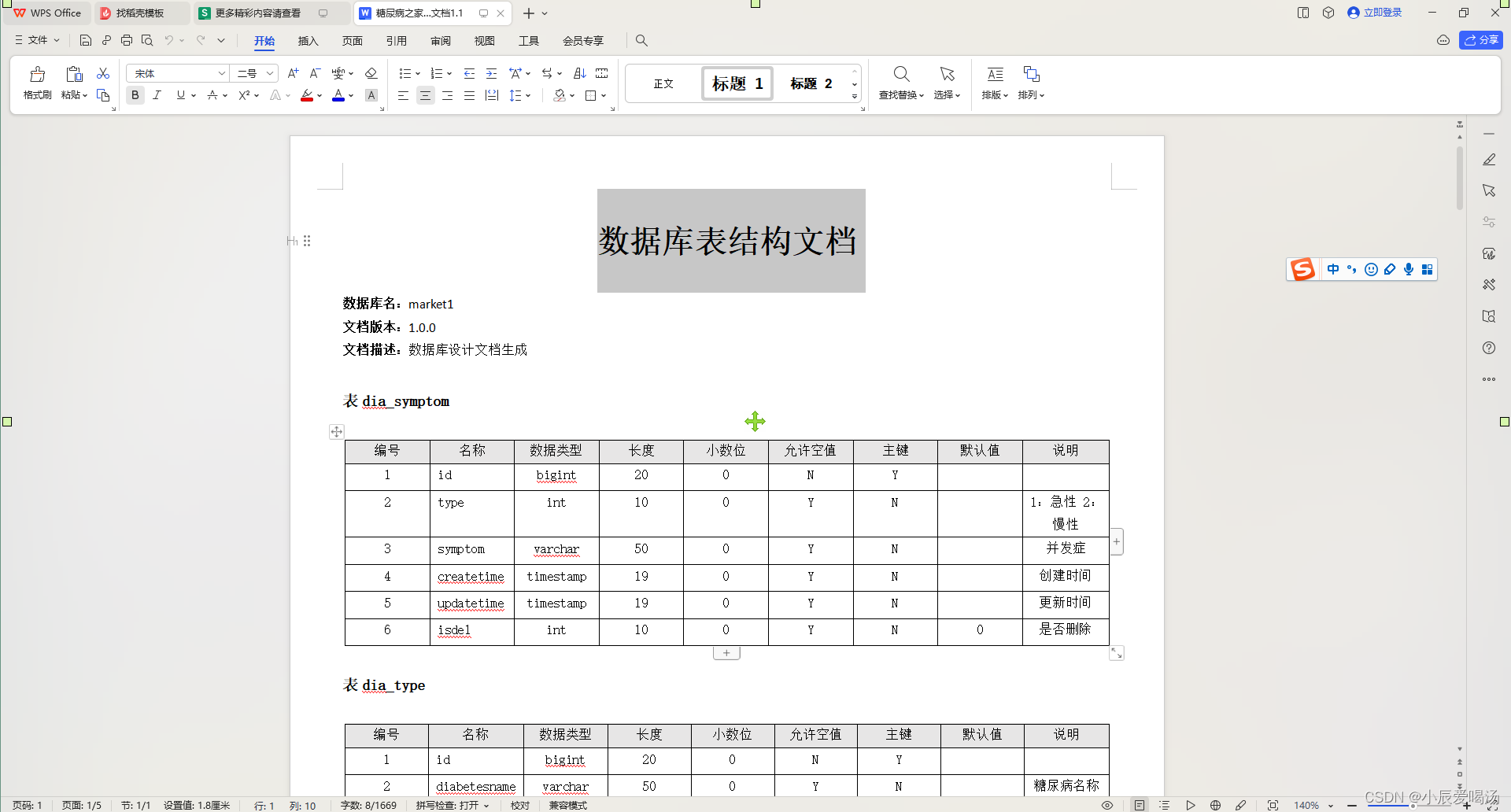The height and width of the screenshot is (812, 1511).
Task: Apply the 标题 2 heading style
Action: (811, 83)
